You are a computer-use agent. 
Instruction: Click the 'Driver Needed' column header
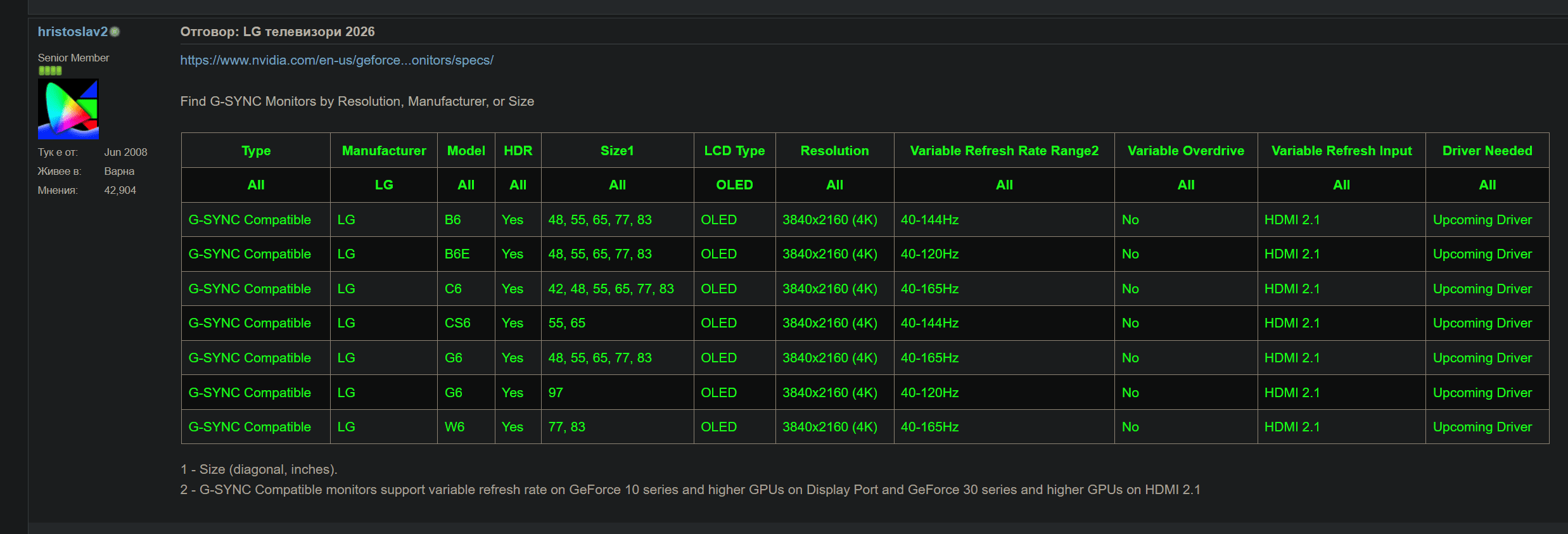pyautogui.click(x=1488, y=151)
